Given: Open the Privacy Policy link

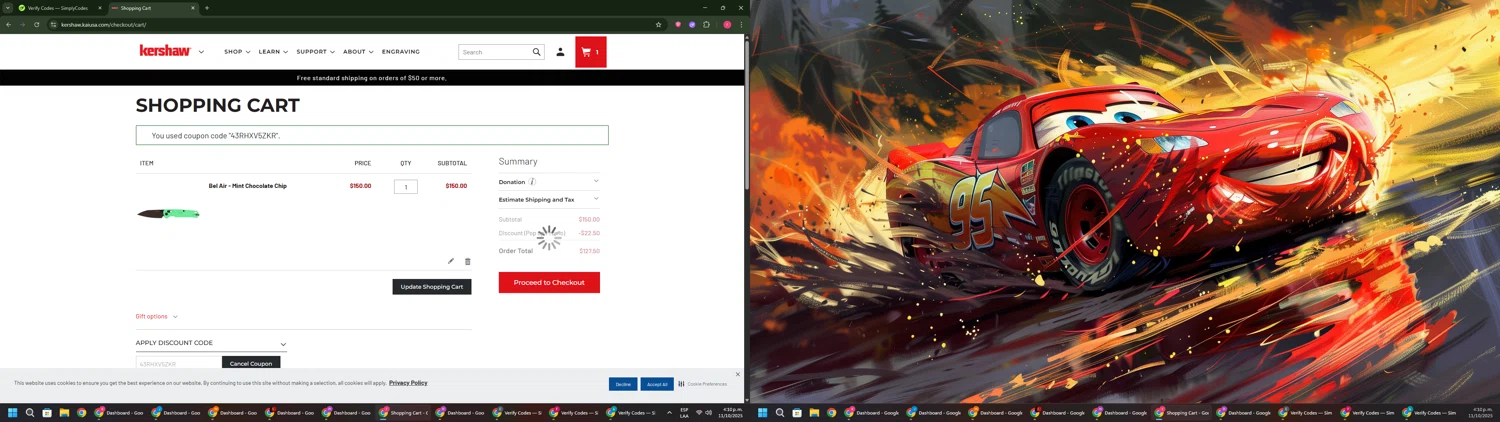Looking at the screenshot, I should point(408,383).
